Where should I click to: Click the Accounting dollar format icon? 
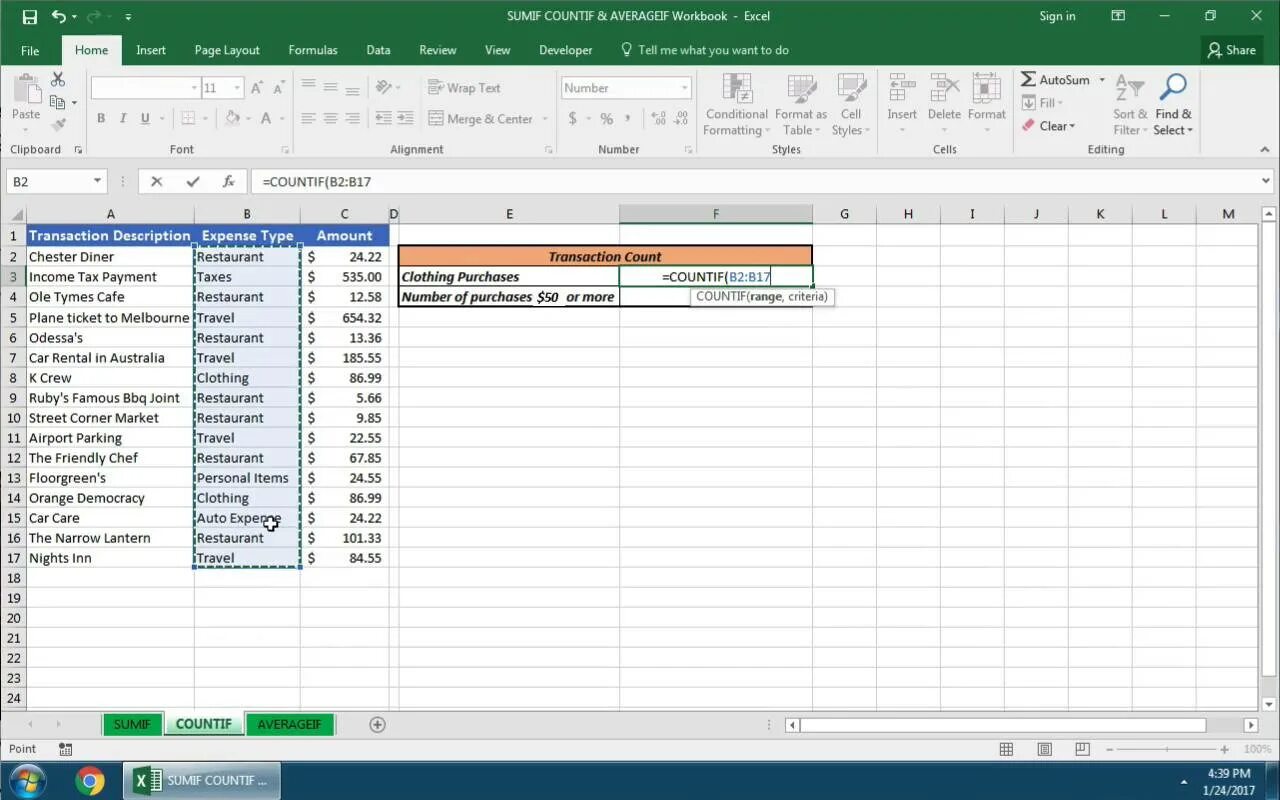[x=572, y=118]
